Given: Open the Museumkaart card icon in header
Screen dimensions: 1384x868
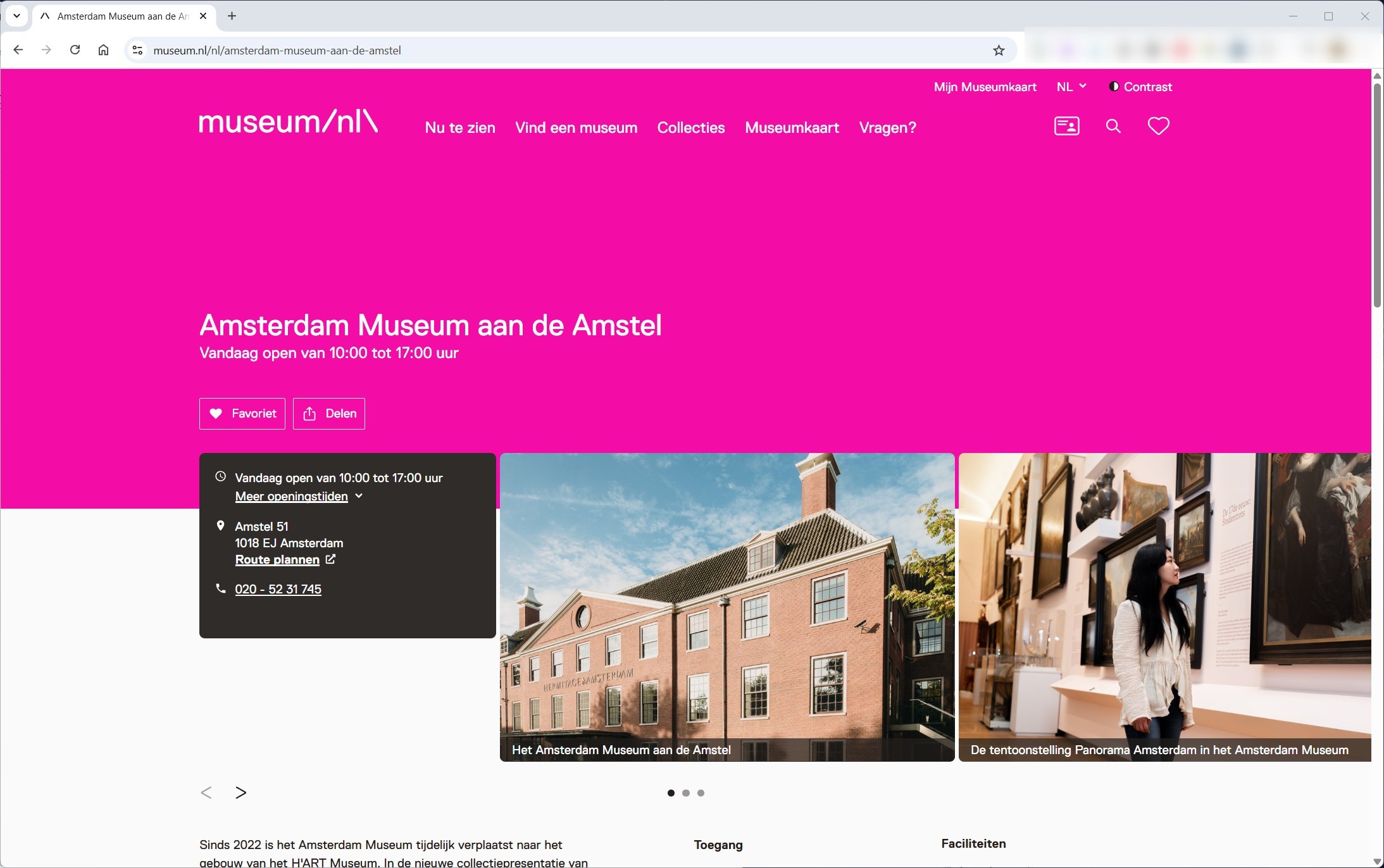Looking at the screenshot, I should [1066, 126].
